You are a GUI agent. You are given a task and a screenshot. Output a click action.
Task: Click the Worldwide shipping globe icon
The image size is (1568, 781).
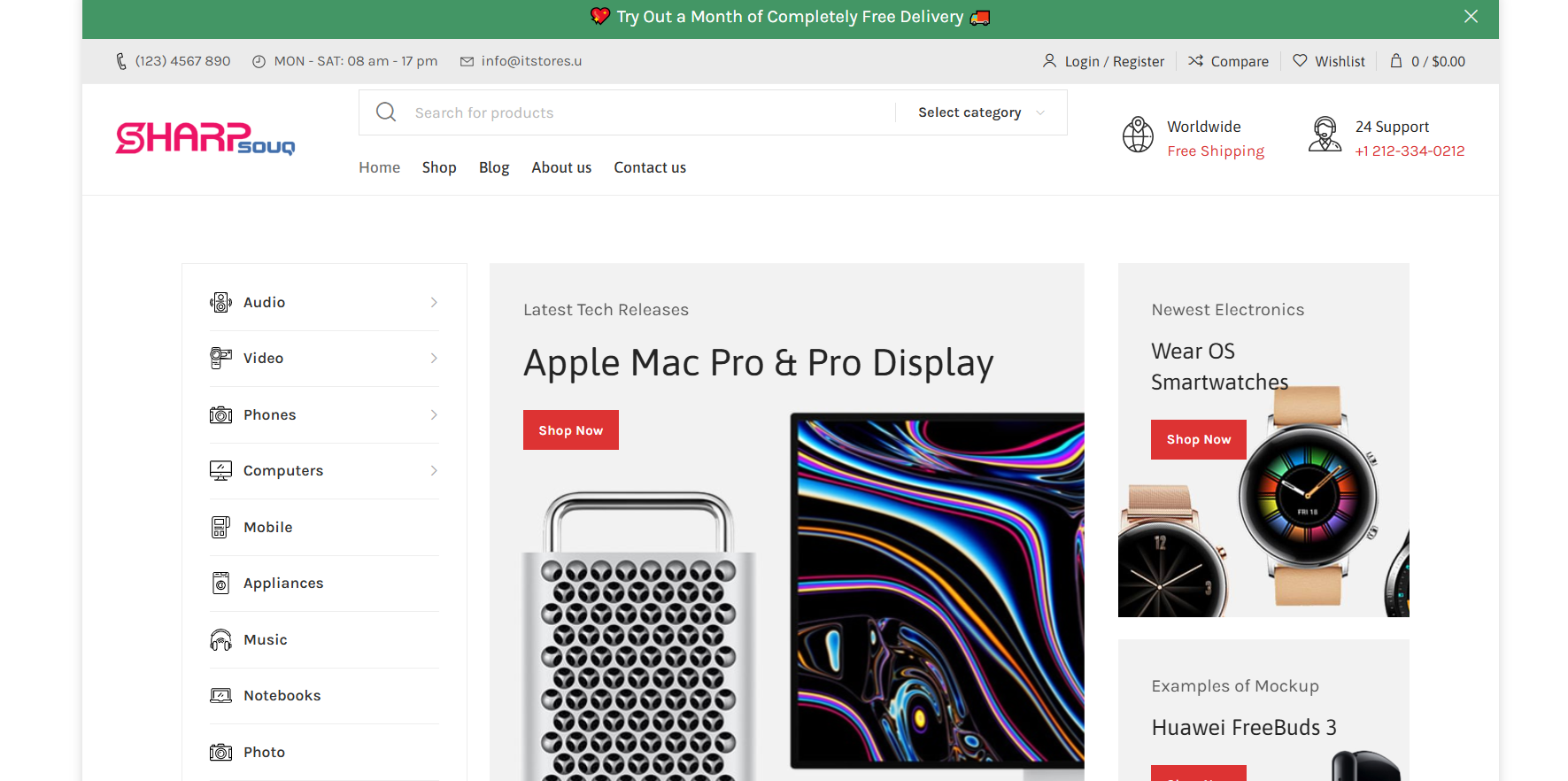coord(1138,135)
